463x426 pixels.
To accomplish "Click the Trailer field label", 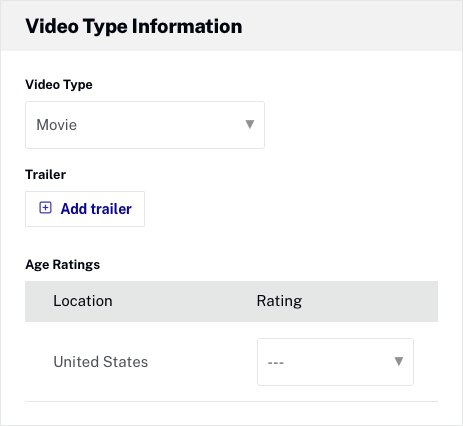I will tap(46, 174).
